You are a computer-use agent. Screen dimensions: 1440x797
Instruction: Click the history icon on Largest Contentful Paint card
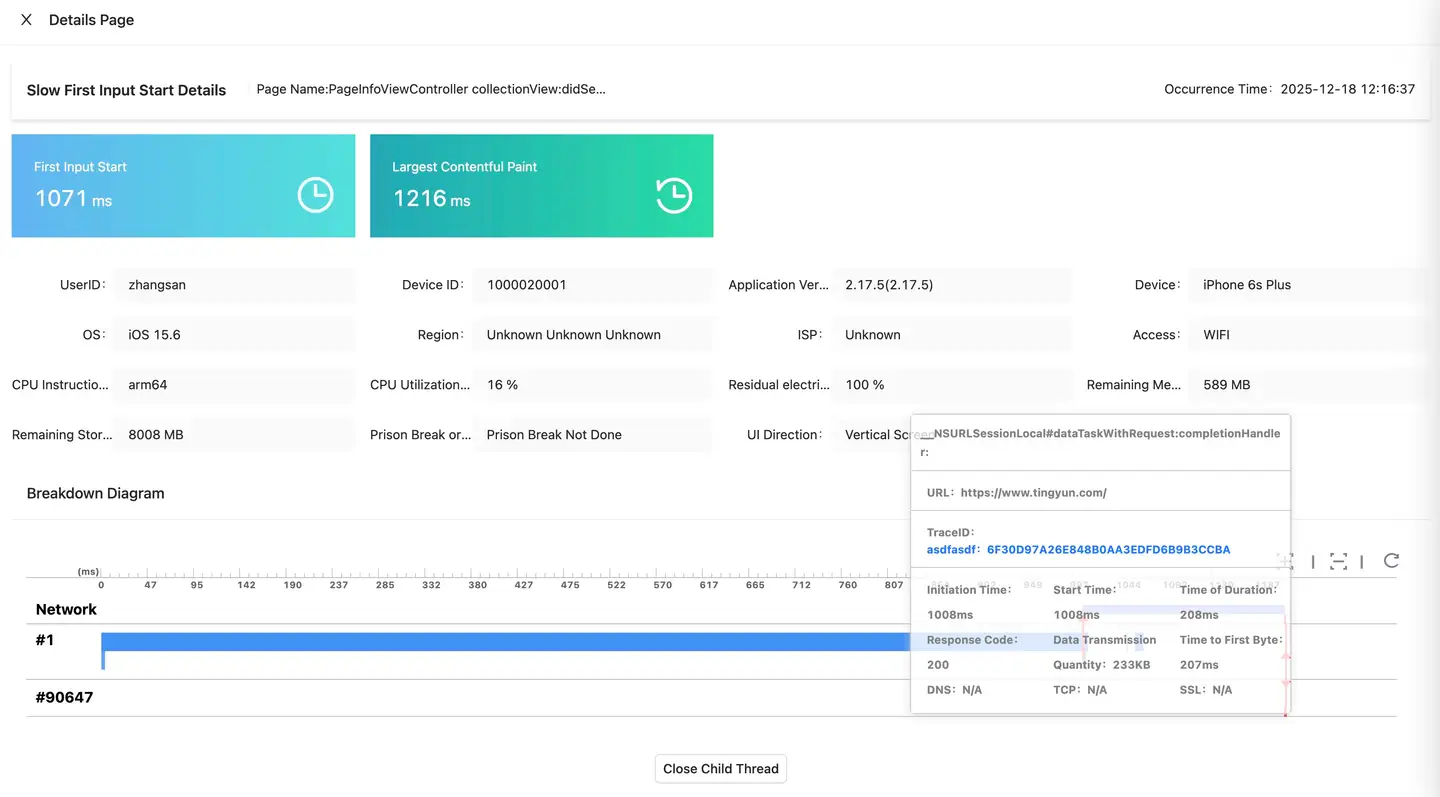pos(673,195)
